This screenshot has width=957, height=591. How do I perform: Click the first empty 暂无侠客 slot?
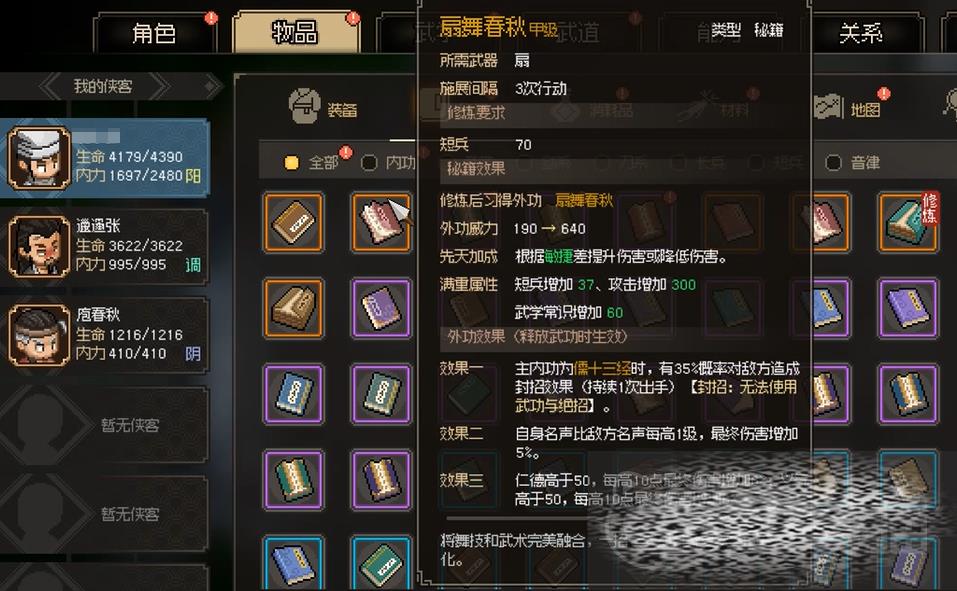pyautogui.click(x=105, y=424)
